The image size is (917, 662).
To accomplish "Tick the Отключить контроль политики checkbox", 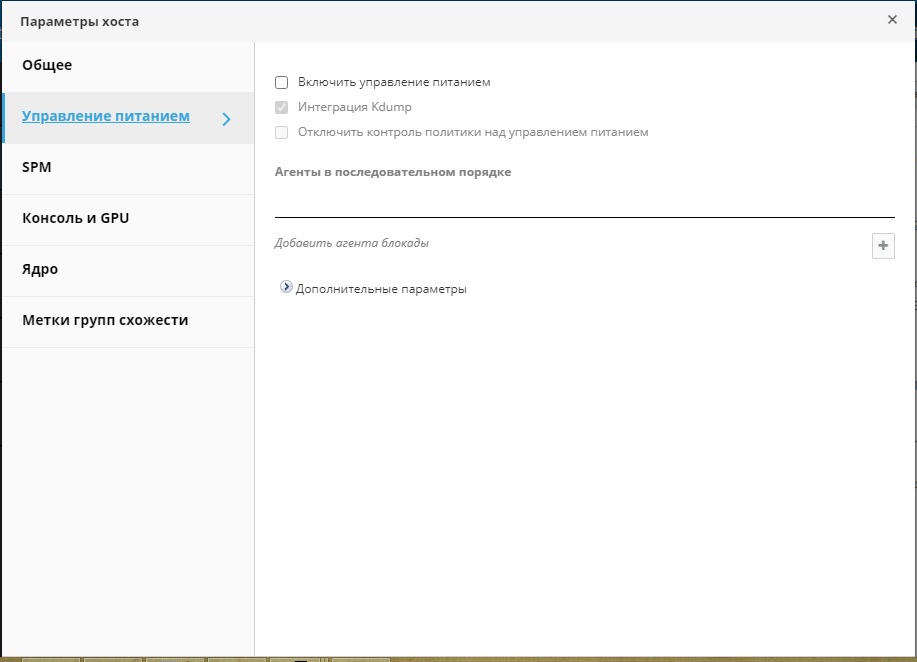I will pos(282,132).
